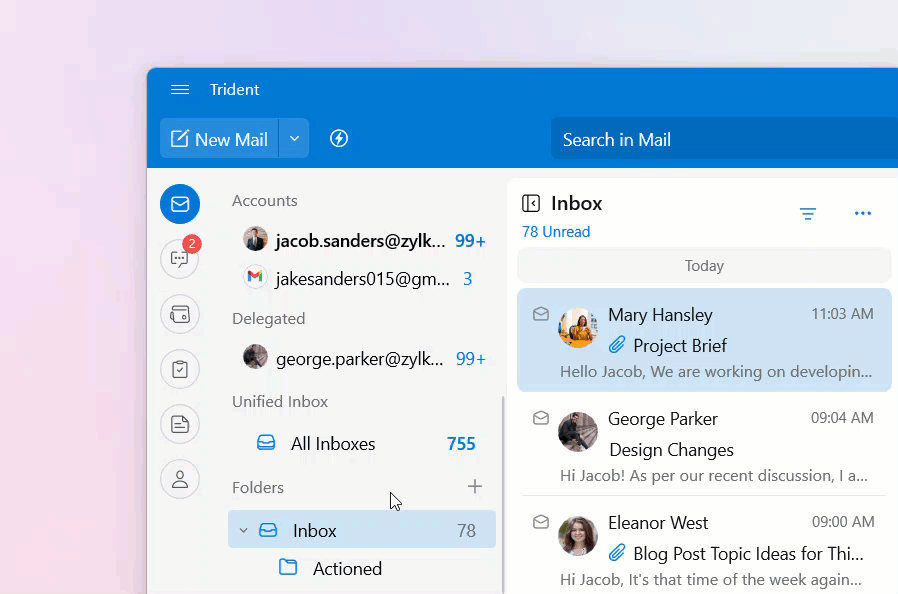Add a new folder with plus icon
The image size is (898, 594).
click(x=475, y=486)
